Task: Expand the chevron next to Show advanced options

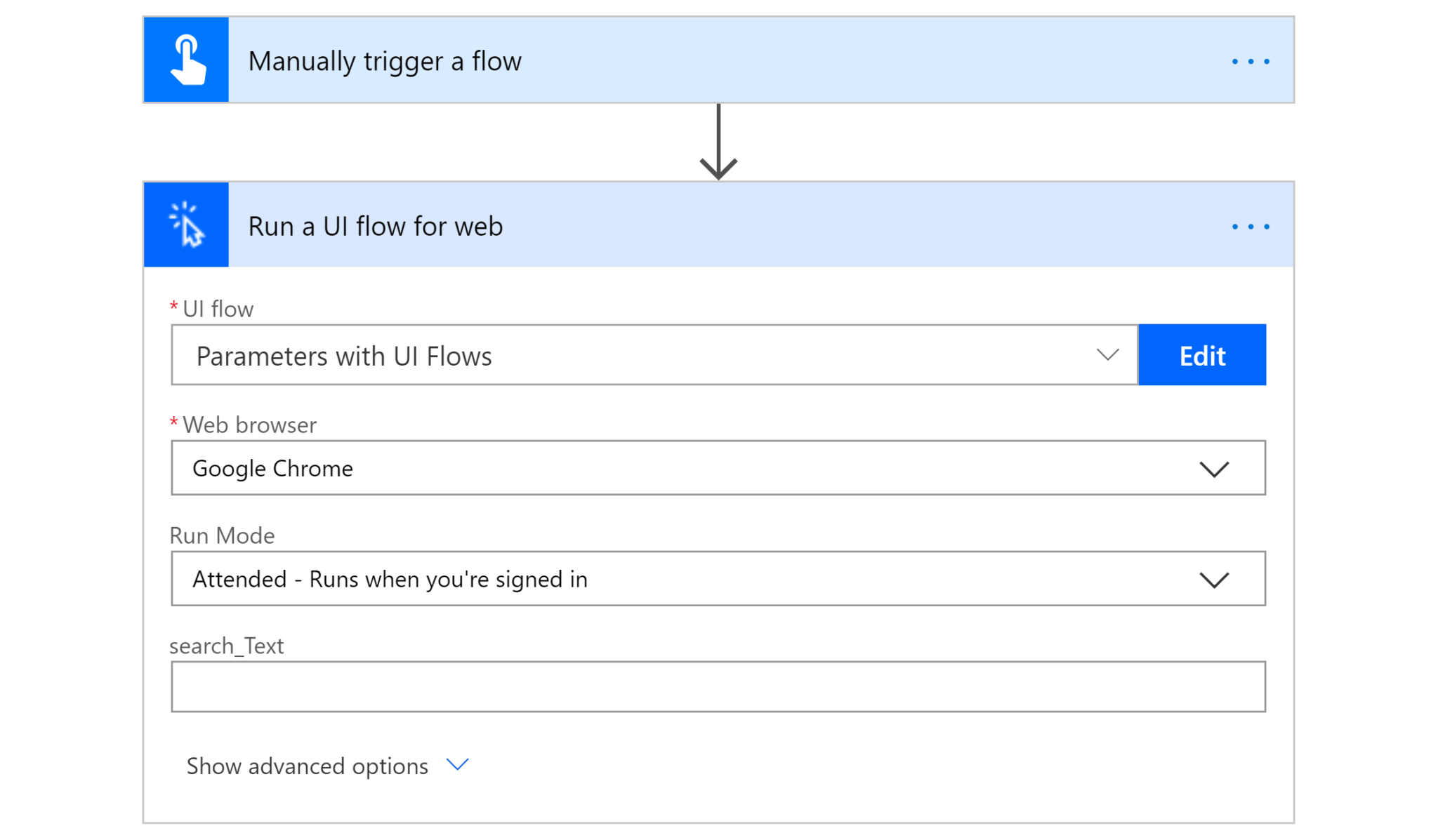Action: click(x=457, y=766)
